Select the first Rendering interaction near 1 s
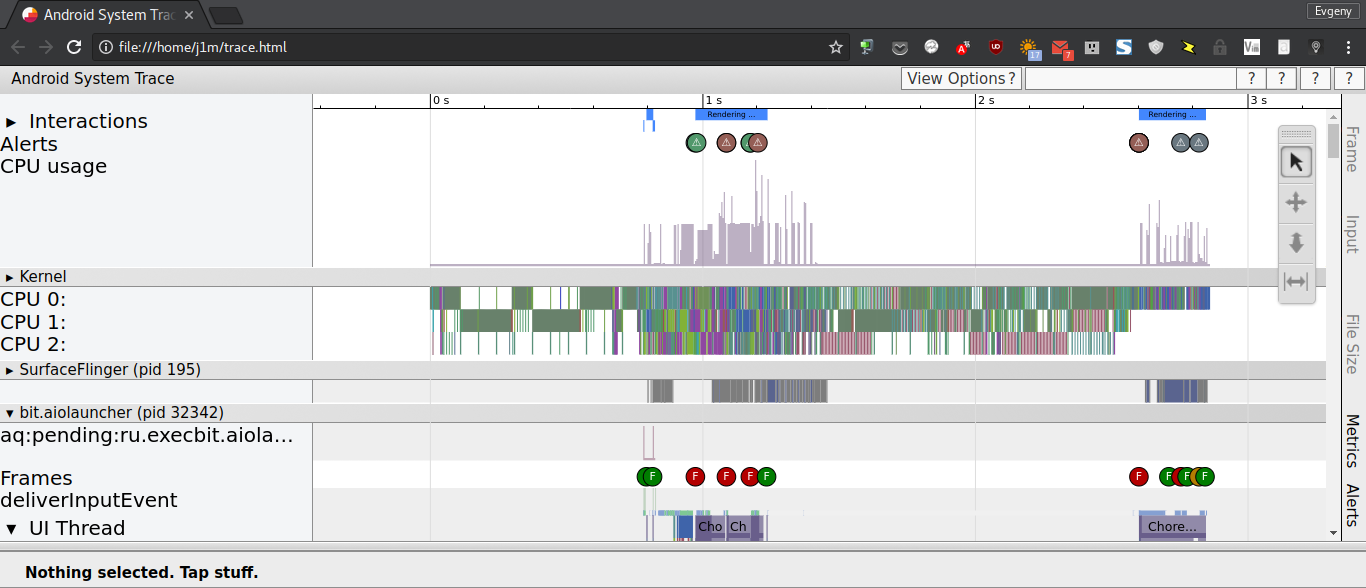This screenshot has height=588, width=1366. pos(731,114)
